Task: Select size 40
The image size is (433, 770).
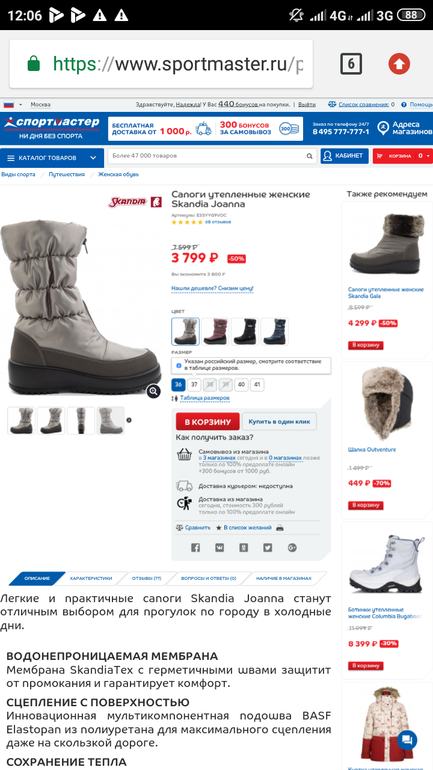Action: 241,385
